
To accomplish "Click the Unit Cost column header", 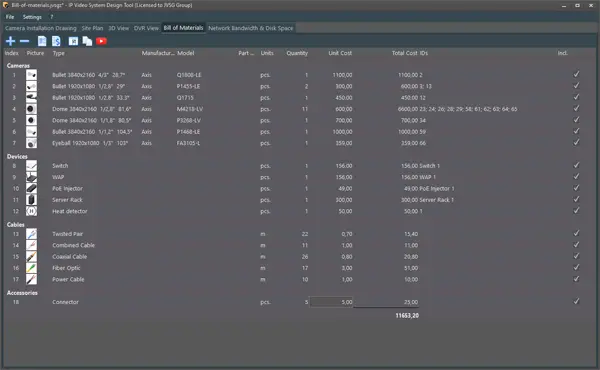I will (340, 53).
